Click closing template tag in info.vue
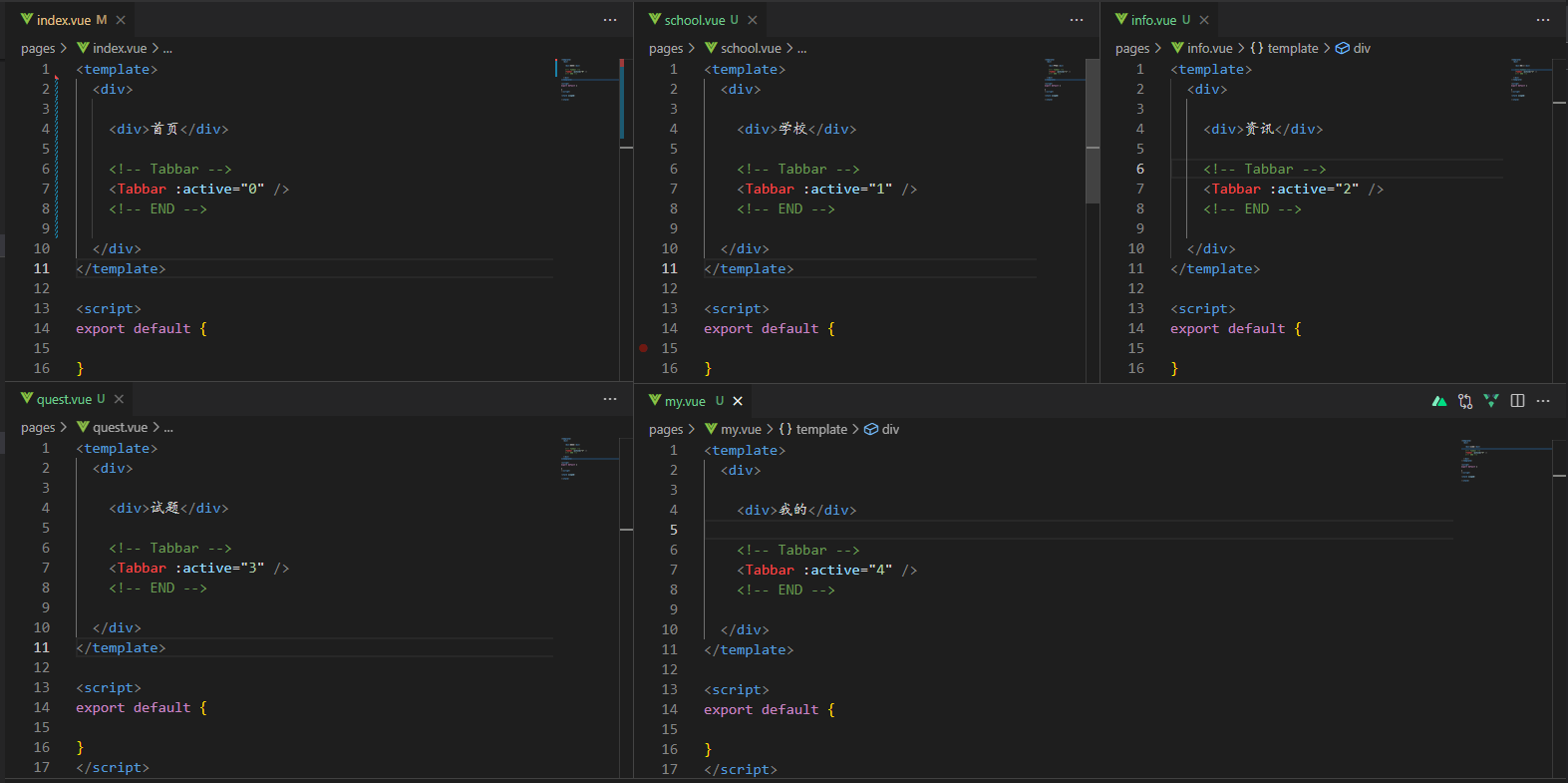Screen dimensions: 1568x783 pyautogui.click(x=1215, y=268)
